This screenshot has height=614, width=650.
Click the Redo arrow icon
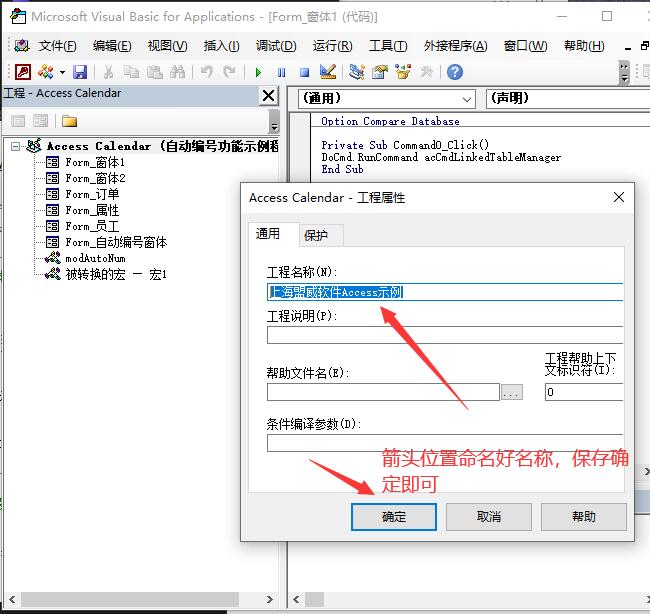tap(229, 72)
